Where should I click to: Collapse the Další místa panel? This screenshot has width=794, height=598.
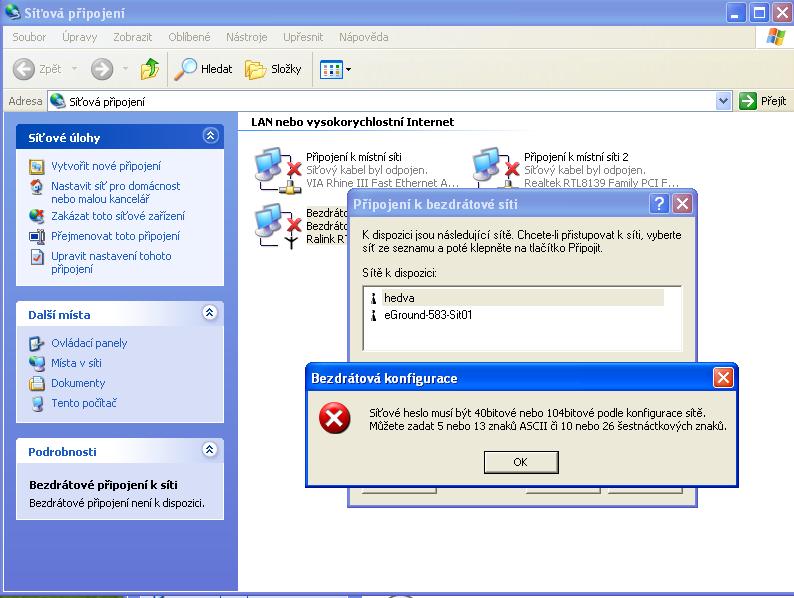tap(210, 313)
